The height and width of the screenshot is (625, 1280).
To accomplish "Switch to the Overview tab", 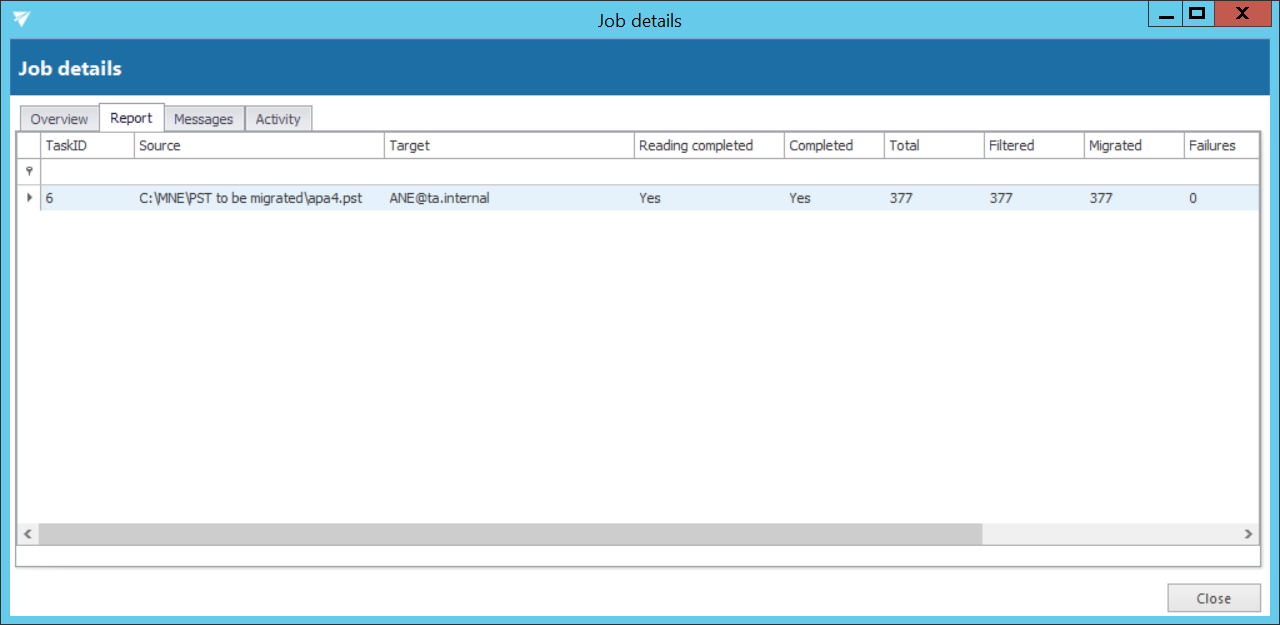I will click(59, 119).
